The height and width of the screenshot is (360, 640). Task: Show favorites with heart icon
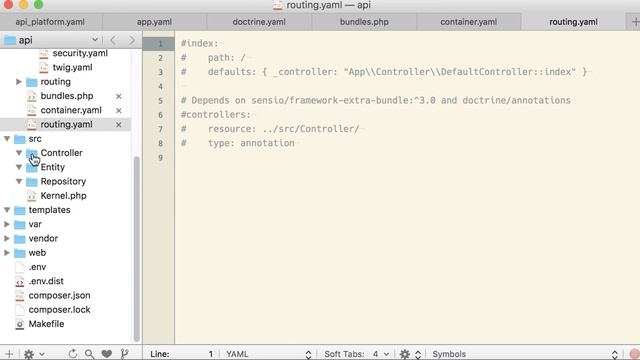tap(107, 354)
